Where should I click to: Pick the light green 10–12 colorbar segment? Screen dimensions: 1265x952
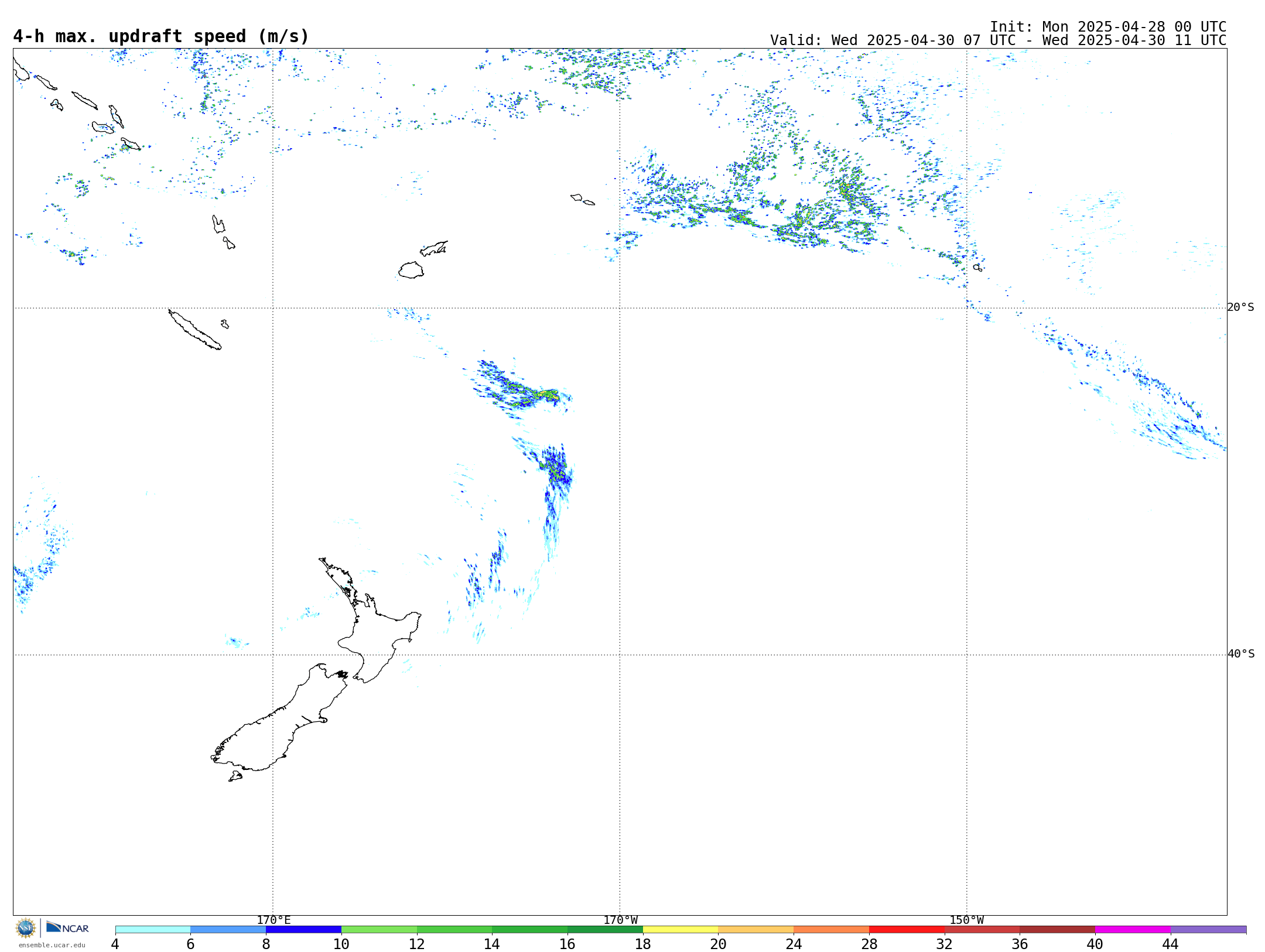tap(379, 930)
